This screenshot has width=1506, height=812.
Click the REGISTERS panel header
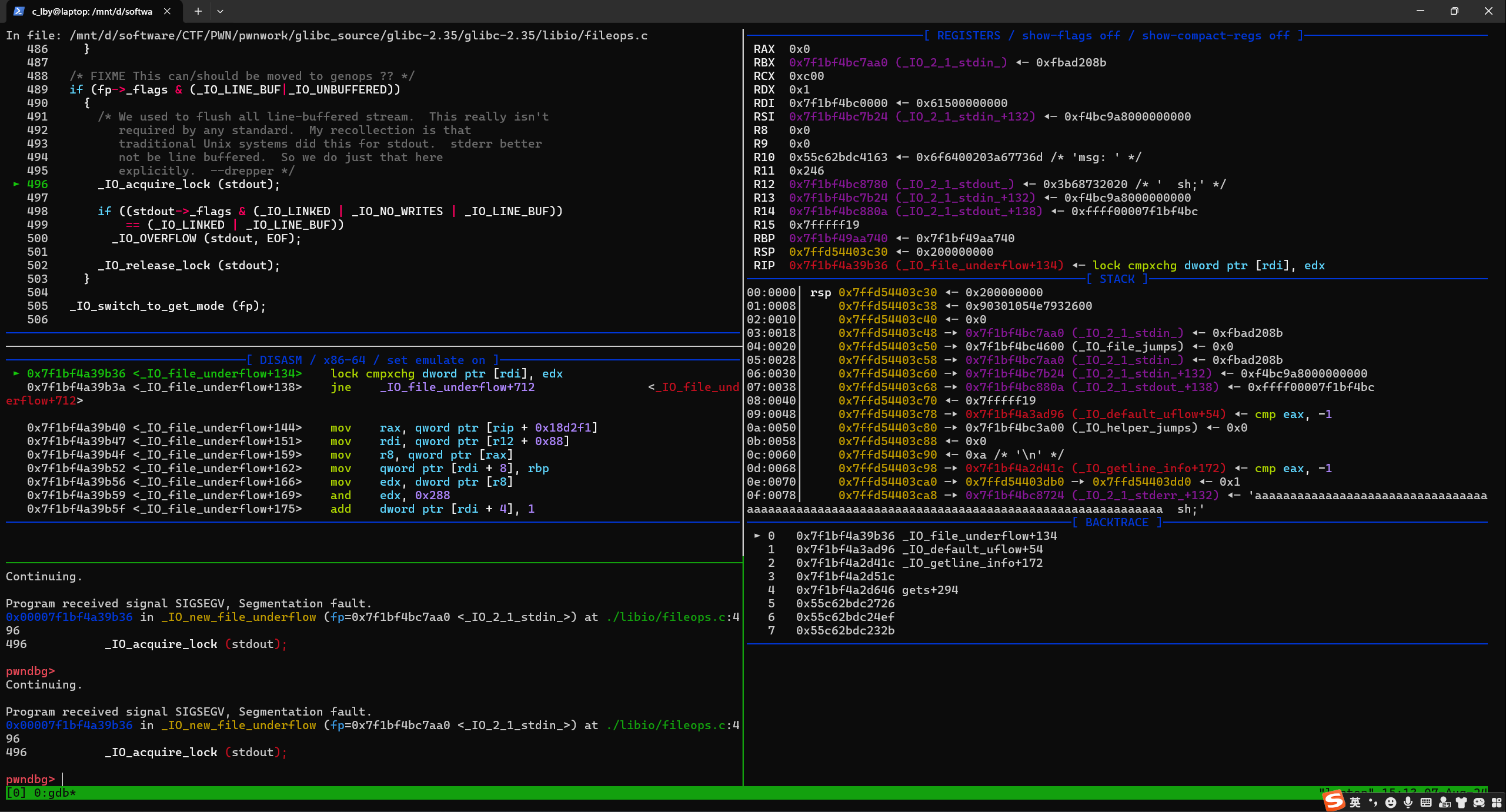(1114, 35)
